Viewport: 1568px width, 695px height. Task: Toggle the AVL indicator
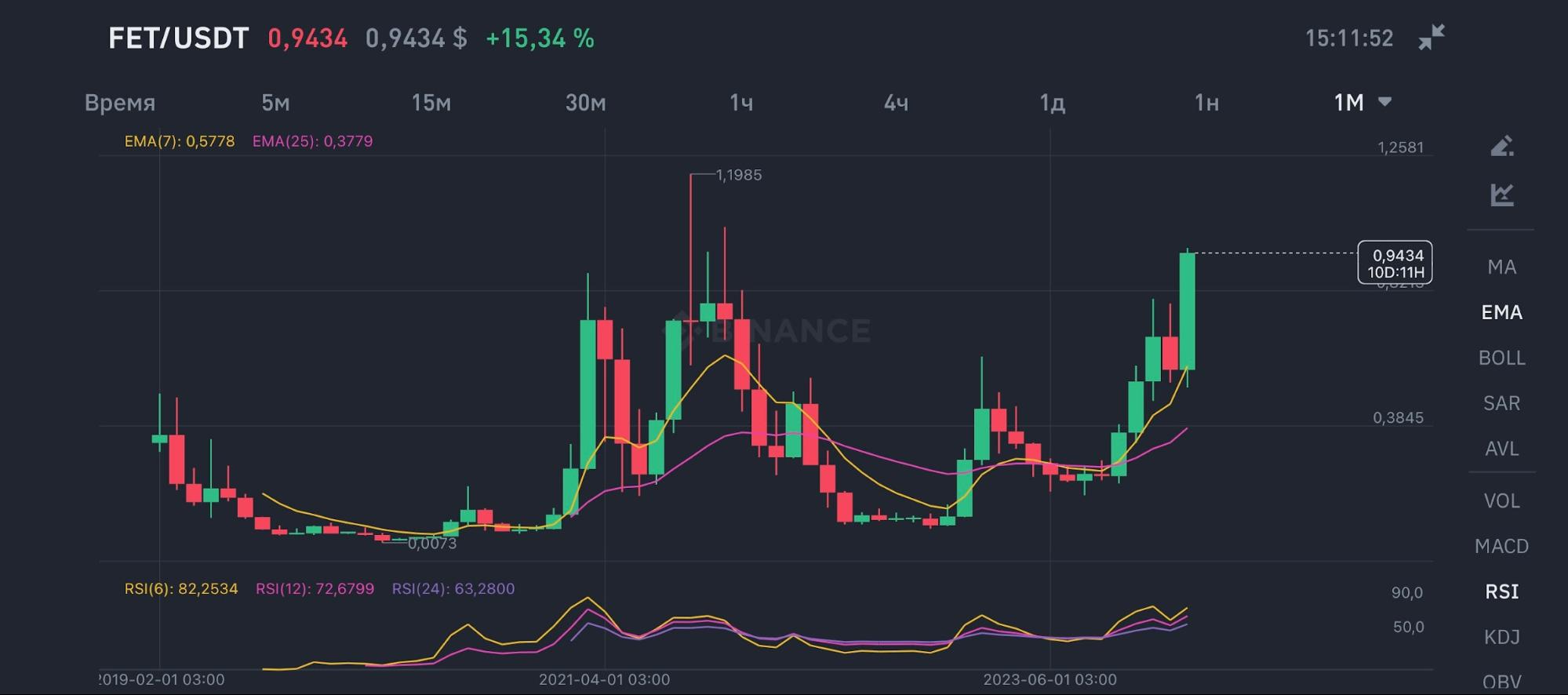click(1501, 449)
